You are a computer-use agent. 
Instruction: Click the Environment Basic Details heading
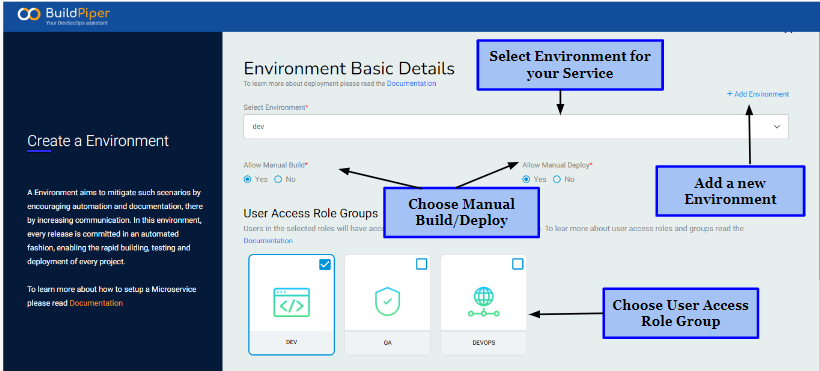(x=349, y=69)
